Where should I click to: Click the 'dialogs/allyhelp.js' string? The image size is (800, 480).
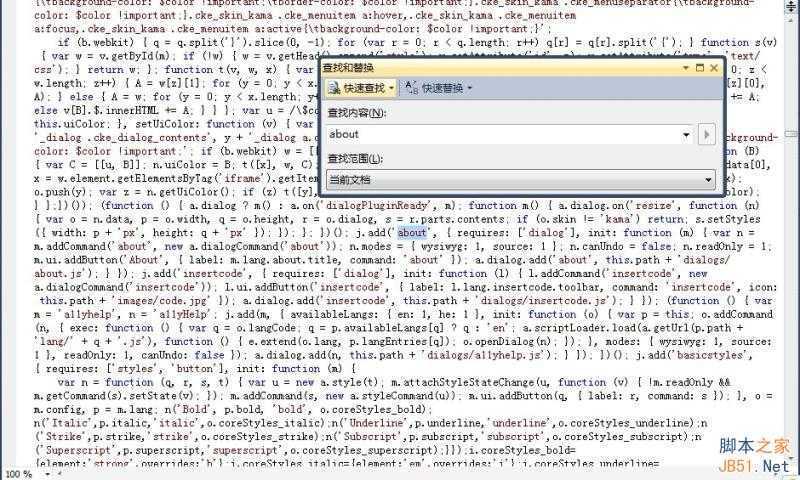tap(488, 356)
